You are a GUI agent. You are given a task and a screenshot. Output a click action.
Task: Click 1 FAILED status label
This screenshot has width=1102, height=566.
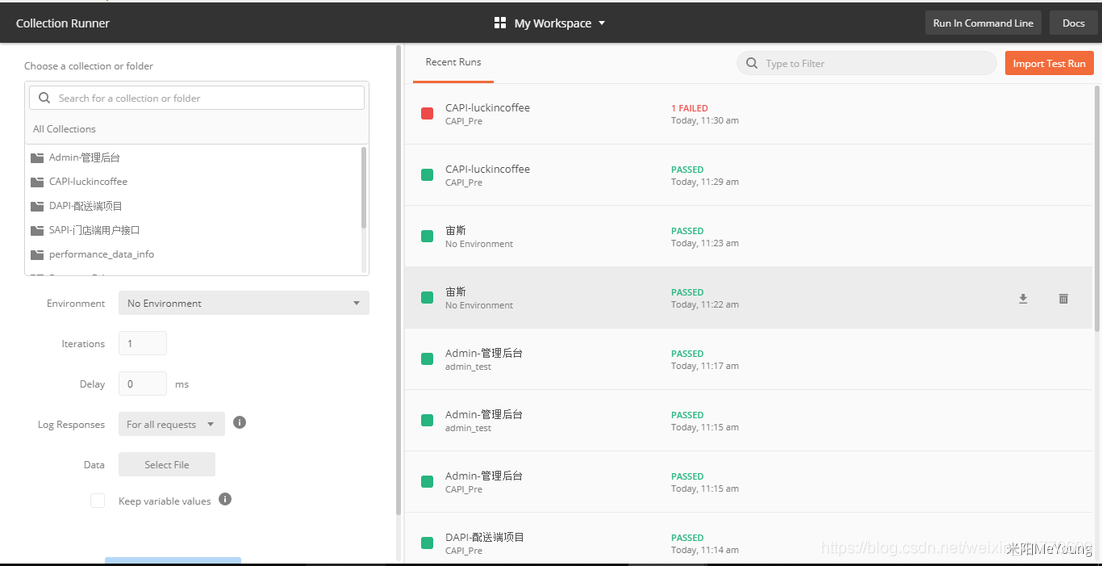(689, 108)
